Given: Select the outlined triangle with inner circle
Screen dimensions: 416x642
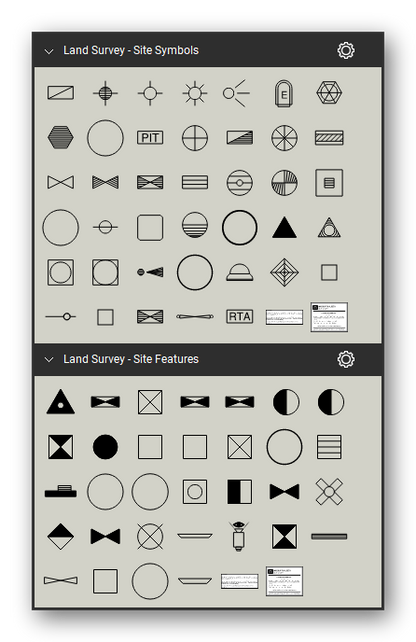Looking at the screenshot, I should (x=329, y=228).
